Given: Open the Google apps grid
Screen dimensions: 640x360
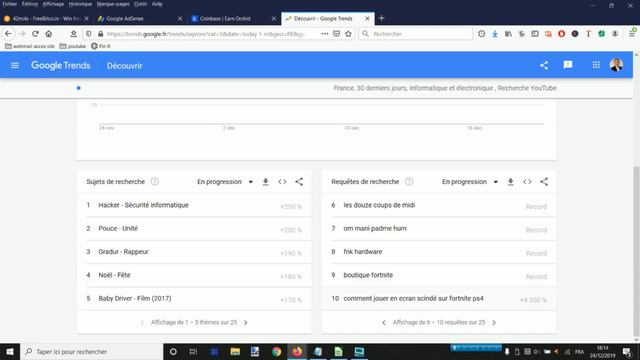Looking at the screenshot, I should 596,65.
